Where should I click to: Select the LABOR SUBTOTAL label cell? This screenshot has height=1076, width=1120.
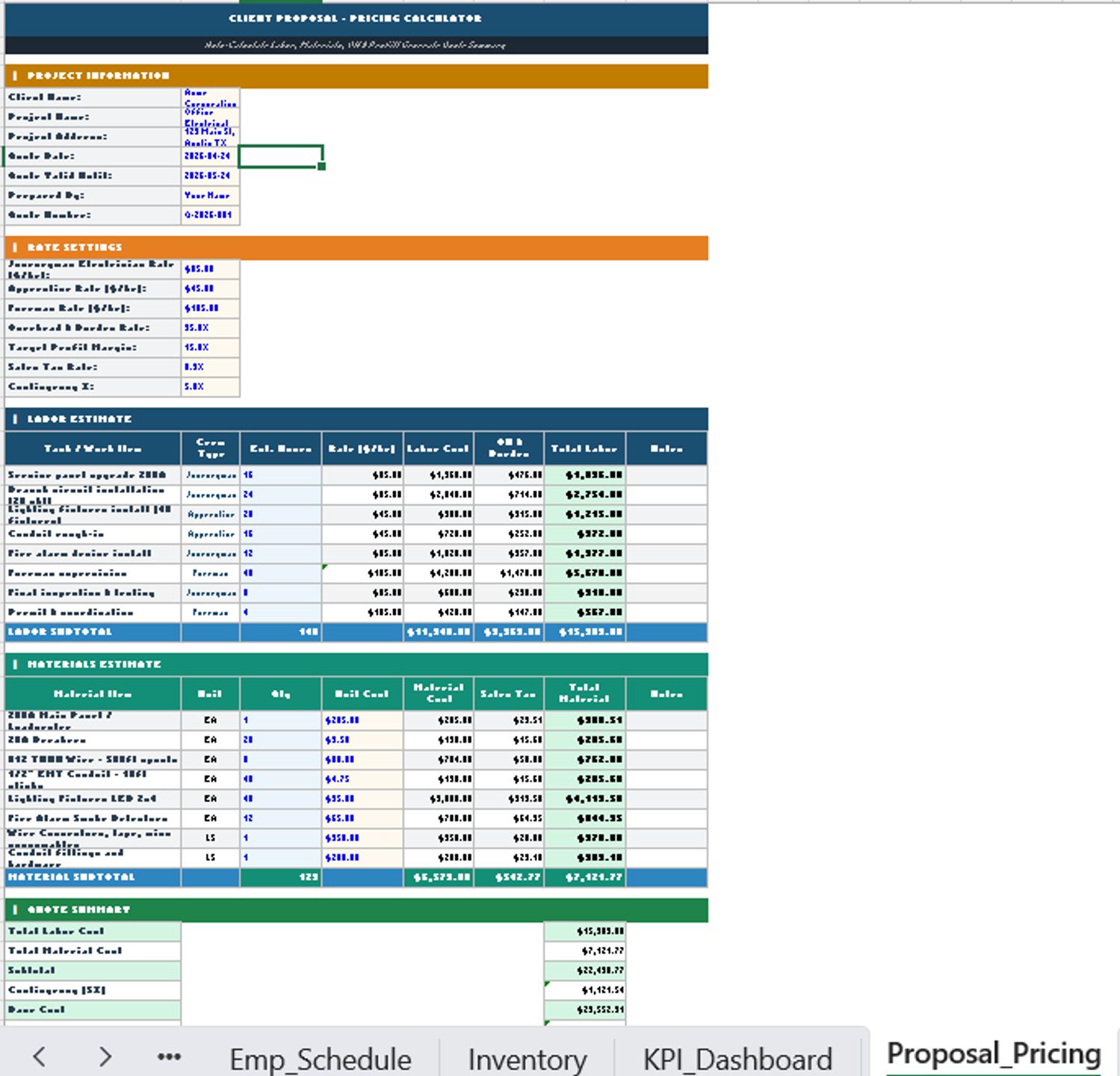click(x=93, y=632)
